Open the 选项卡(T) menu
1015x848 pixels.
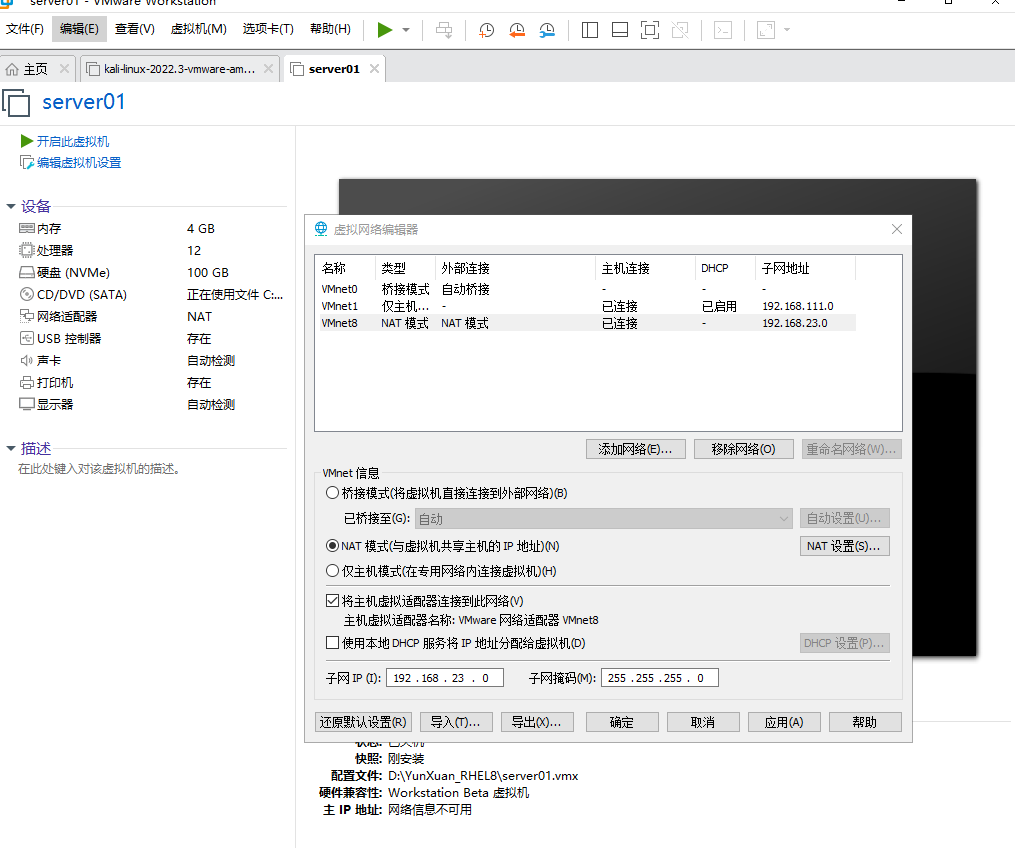click(268, 29)
